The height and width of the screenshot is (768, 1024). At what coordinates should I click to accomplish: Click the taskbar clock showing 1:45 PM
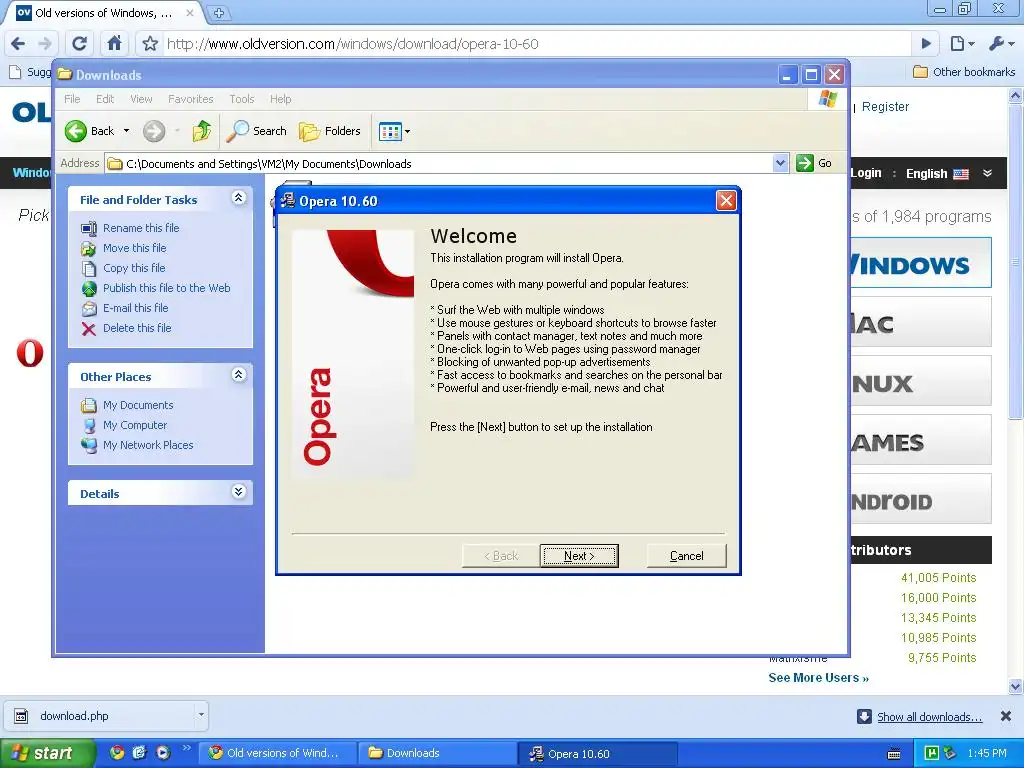(987, 753)
